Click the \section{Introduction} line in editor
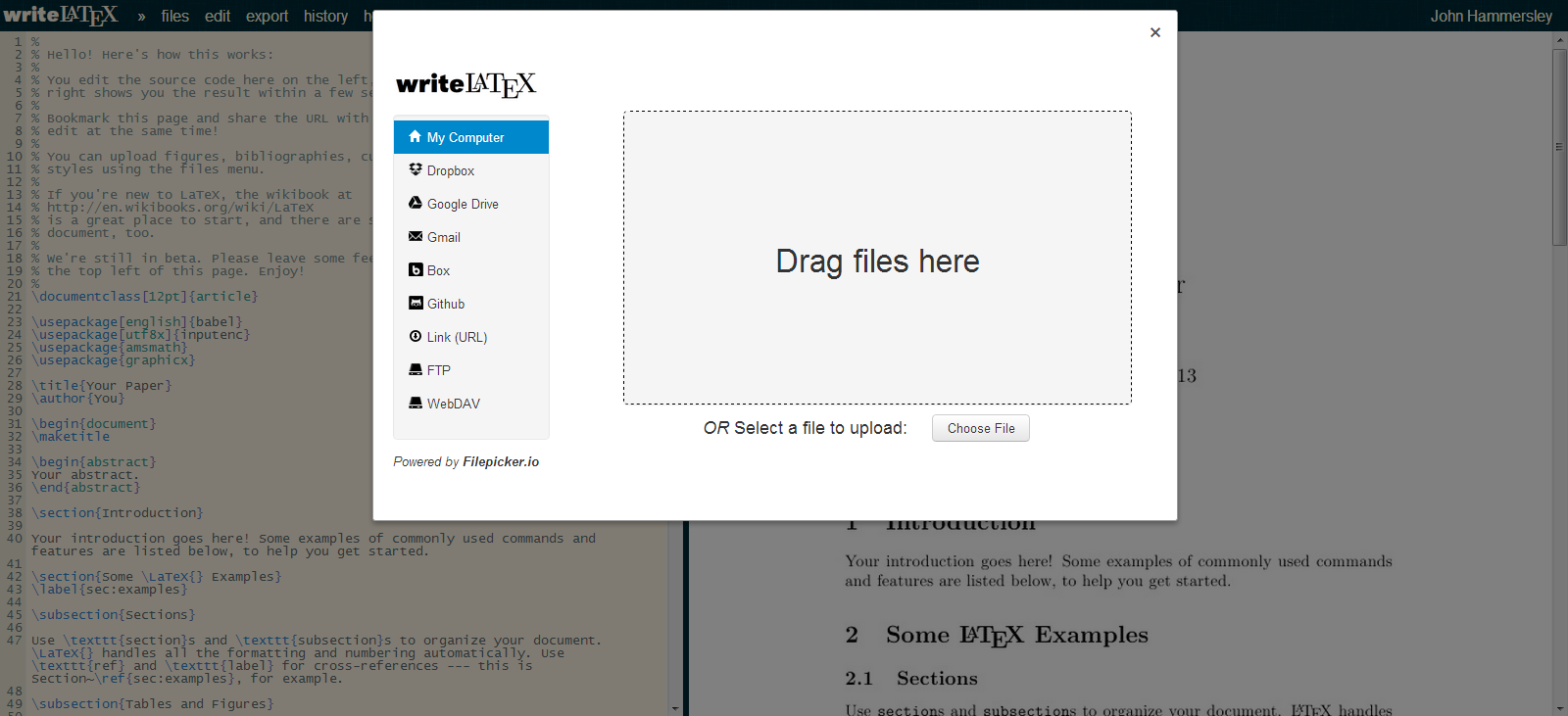Viewport: 1568px width, 716px height. pyautogui.click(x=118, y=512)
